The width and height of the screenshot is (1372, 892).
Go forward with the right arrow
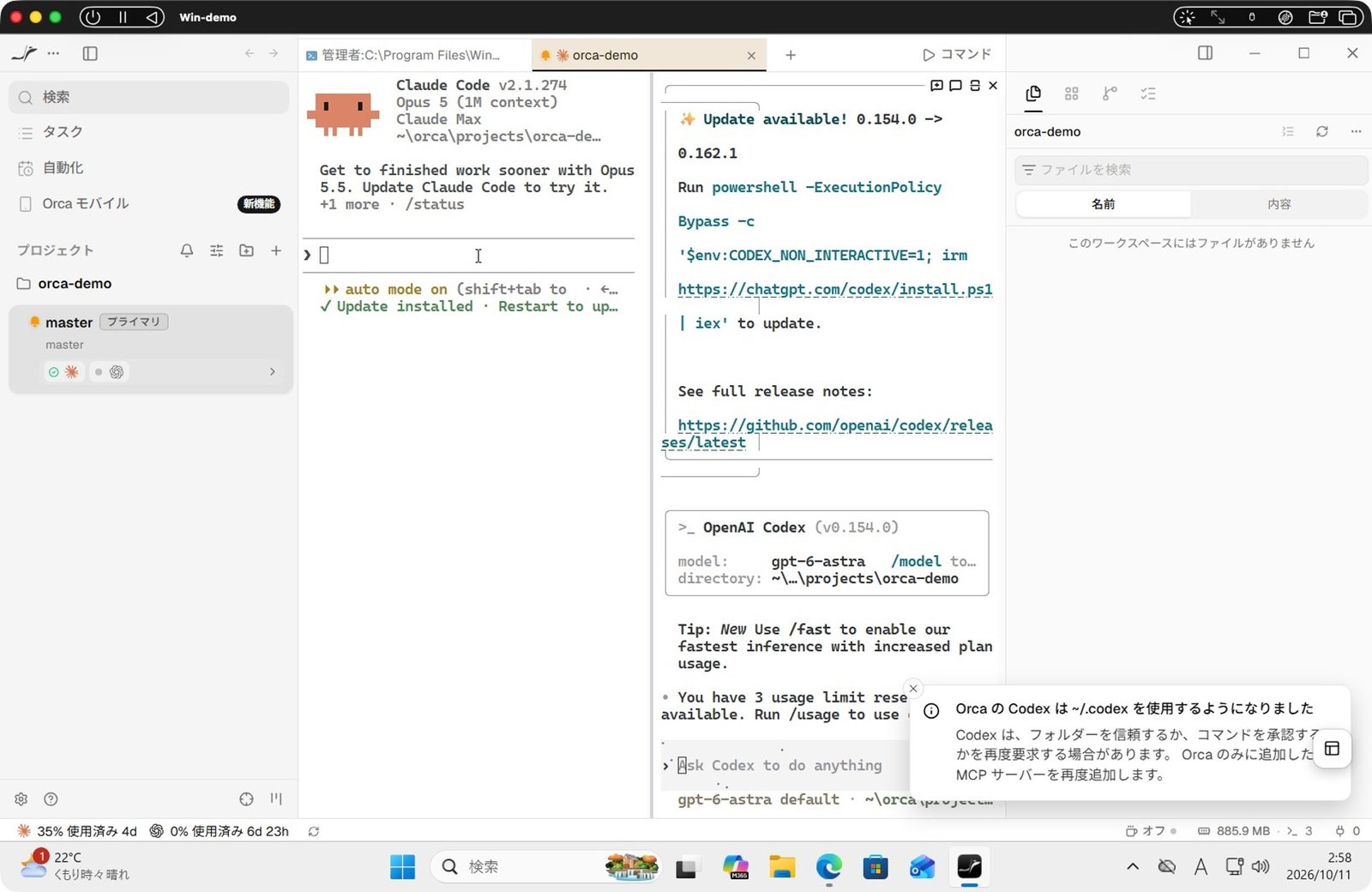point(274,53)
